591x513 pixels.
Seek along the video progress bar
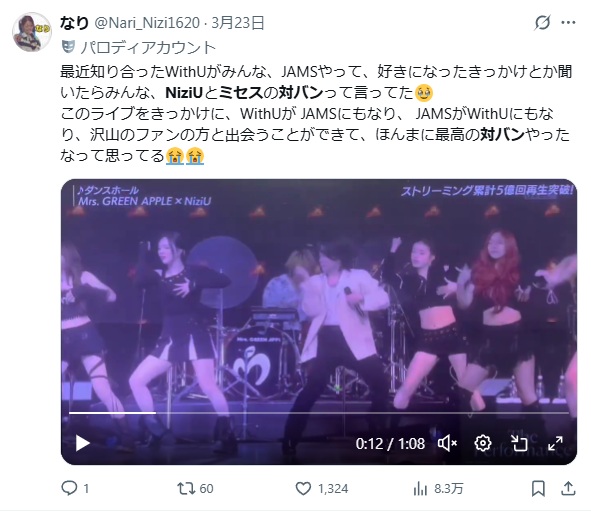318,413
